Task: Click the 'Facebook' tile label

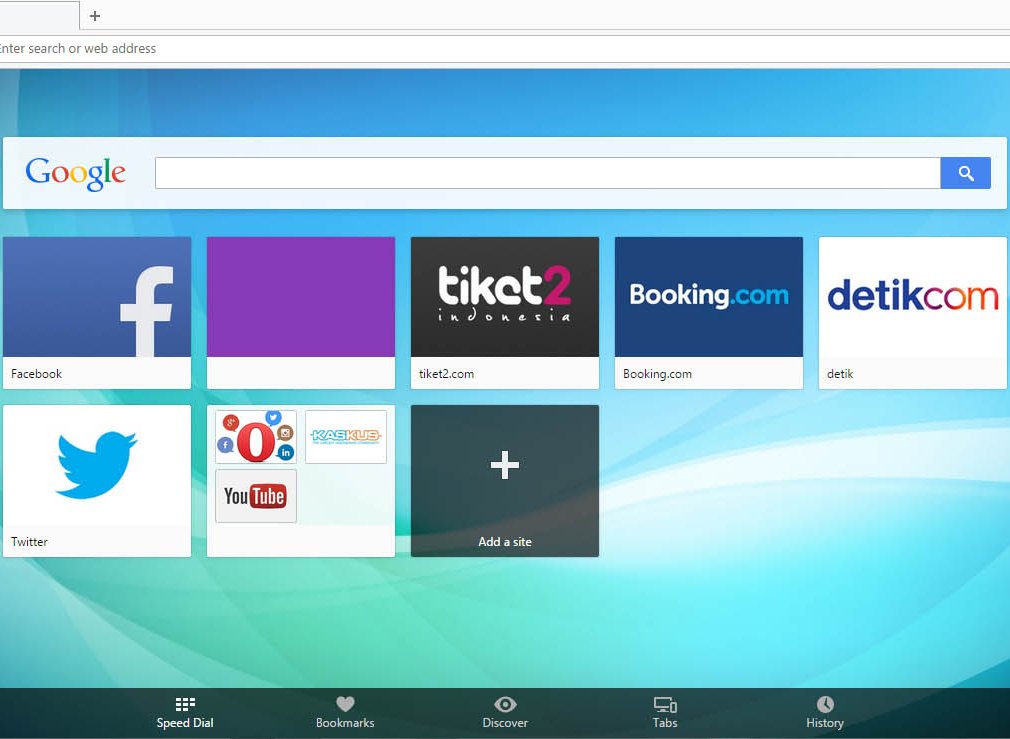Action: point(37,374)
